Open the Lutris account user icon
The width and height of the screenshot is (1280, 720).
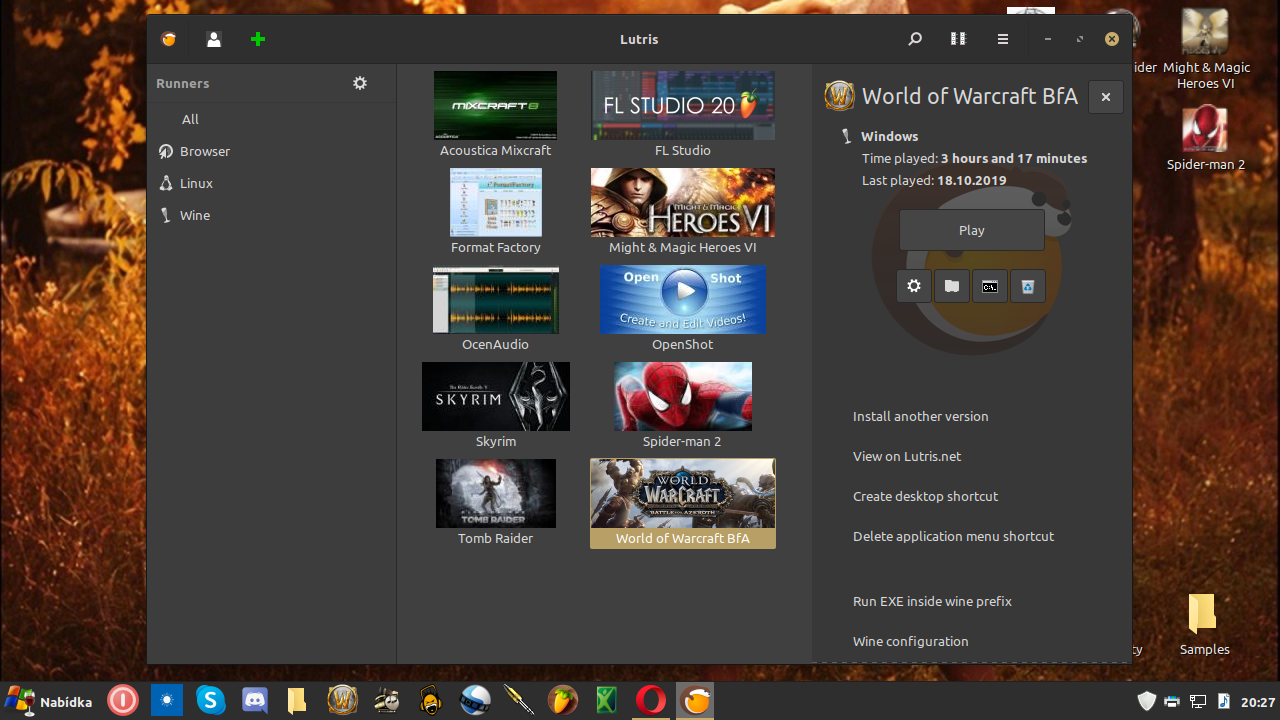pyautogui.click(x=214, y=39)
